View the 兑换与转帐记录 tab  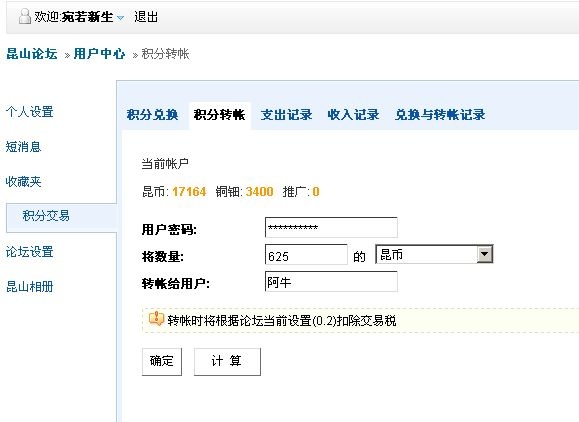point(440,114)
